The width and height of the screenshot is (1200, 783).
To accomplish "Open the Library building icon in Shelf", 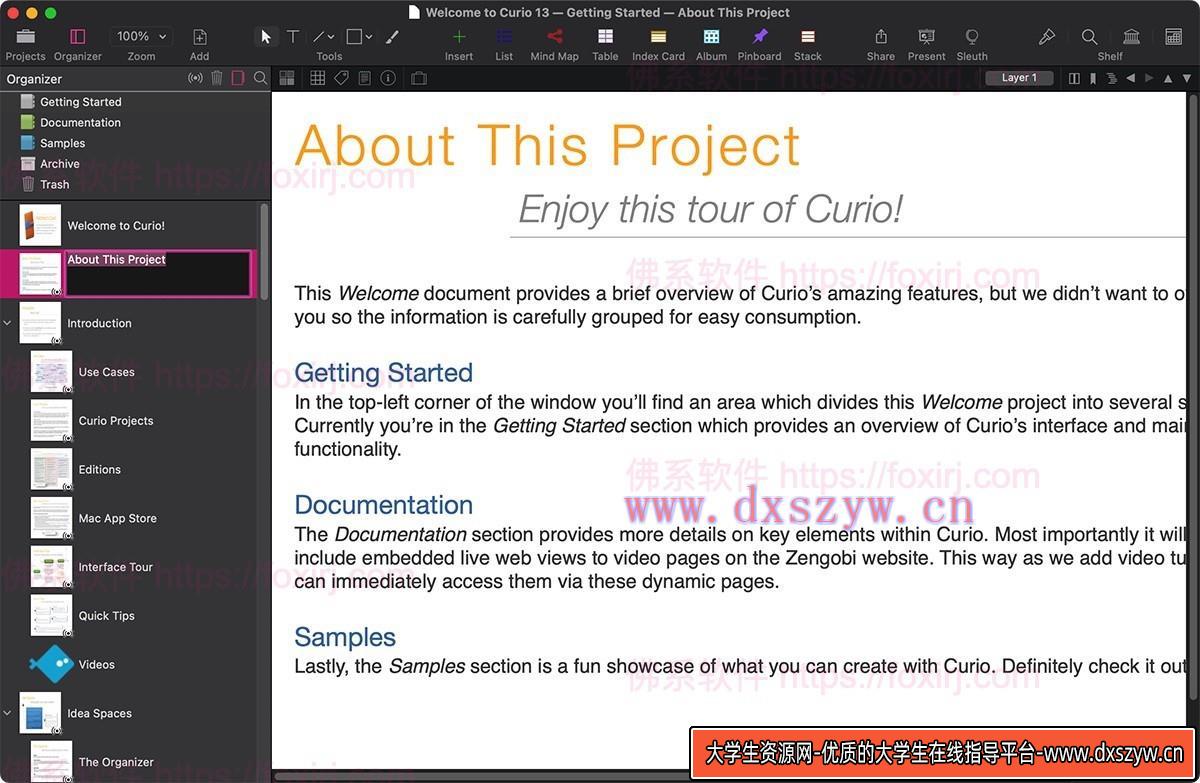I will click(1131, 37).
